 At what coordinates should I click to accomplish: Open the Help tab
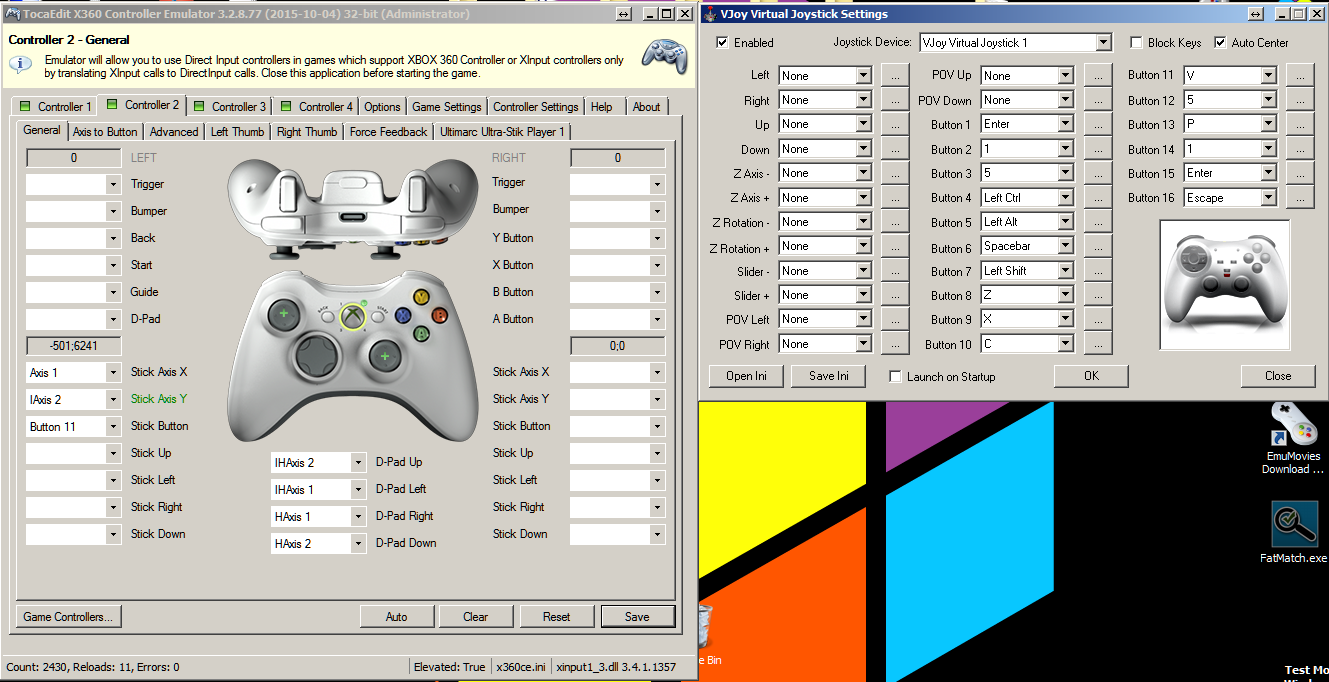[x=602, y=107]
